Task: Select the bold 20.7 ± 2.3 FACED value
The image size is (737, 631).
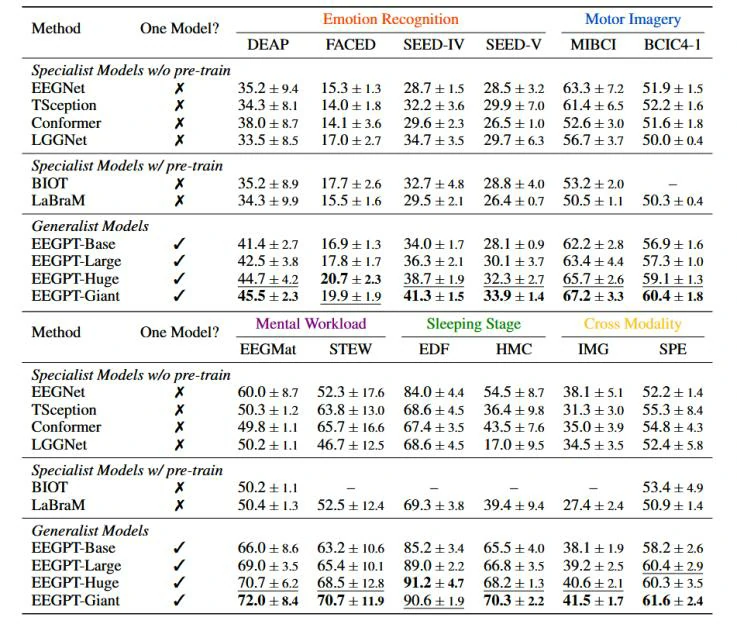Action: [x=350, y=278]
